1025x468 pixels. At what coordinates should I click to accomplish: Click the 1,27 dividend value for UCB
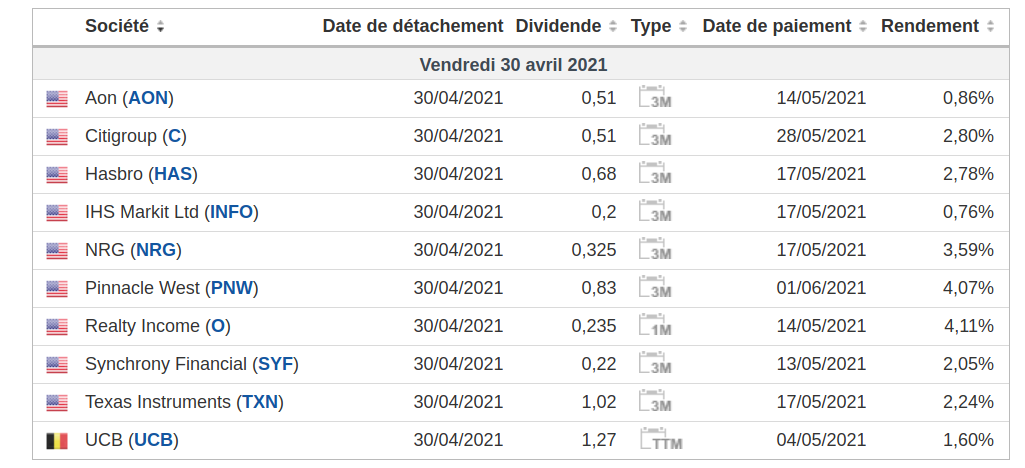(599, 440)
